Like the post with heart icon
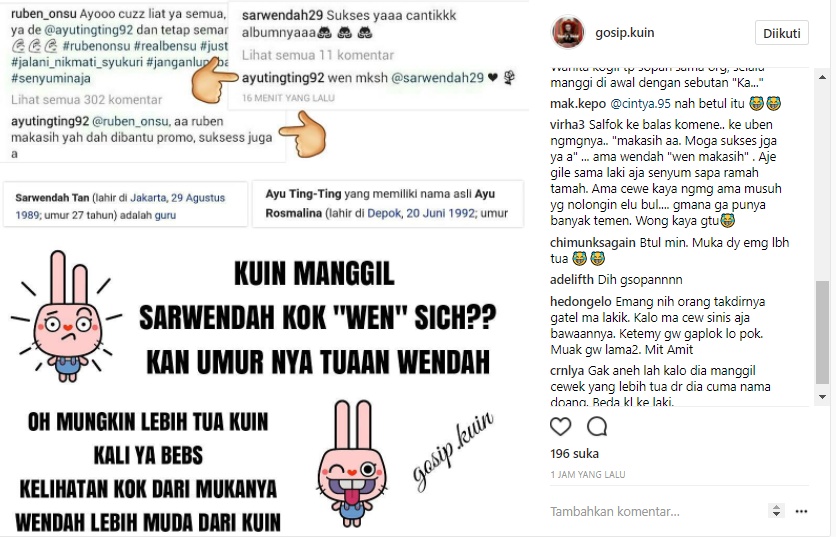 click(560, 426)
